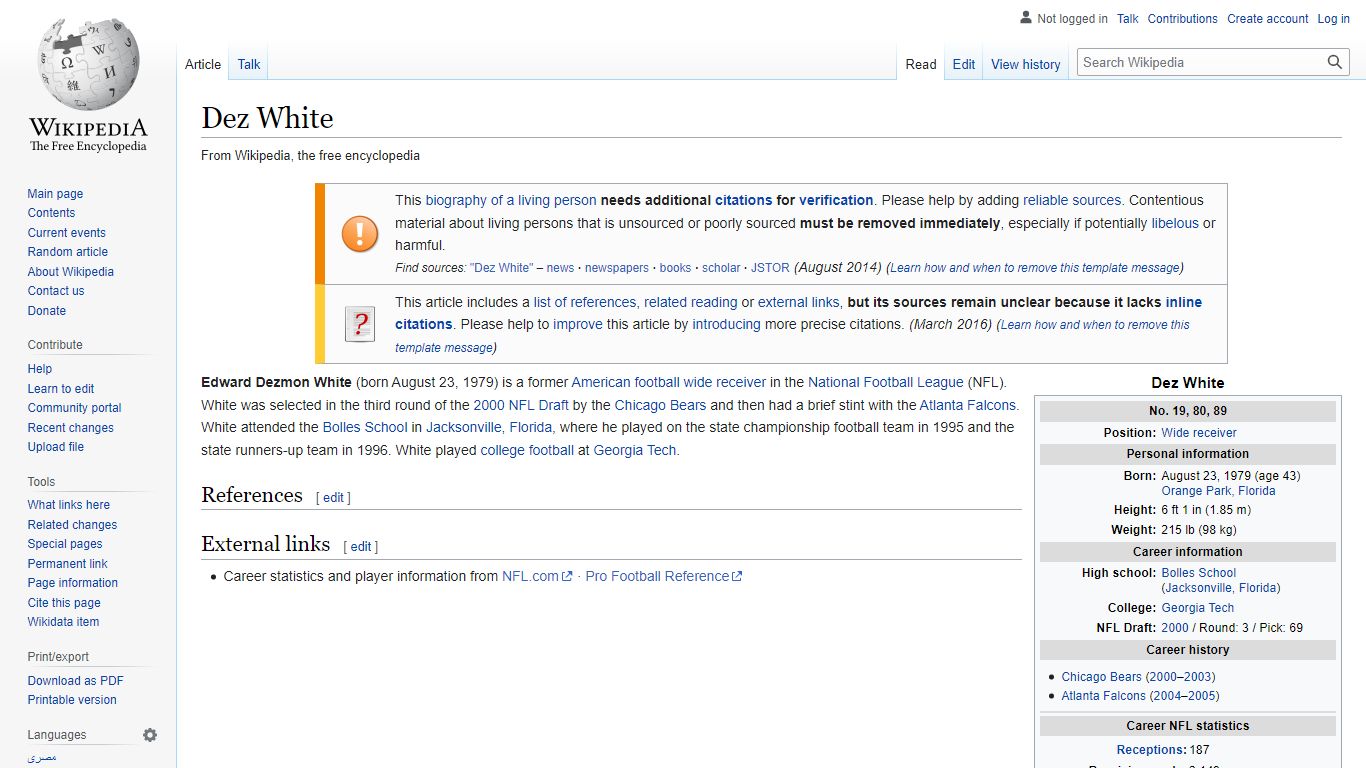Open Contents in sidebar

pyautogui.click(x=51, y=213)
